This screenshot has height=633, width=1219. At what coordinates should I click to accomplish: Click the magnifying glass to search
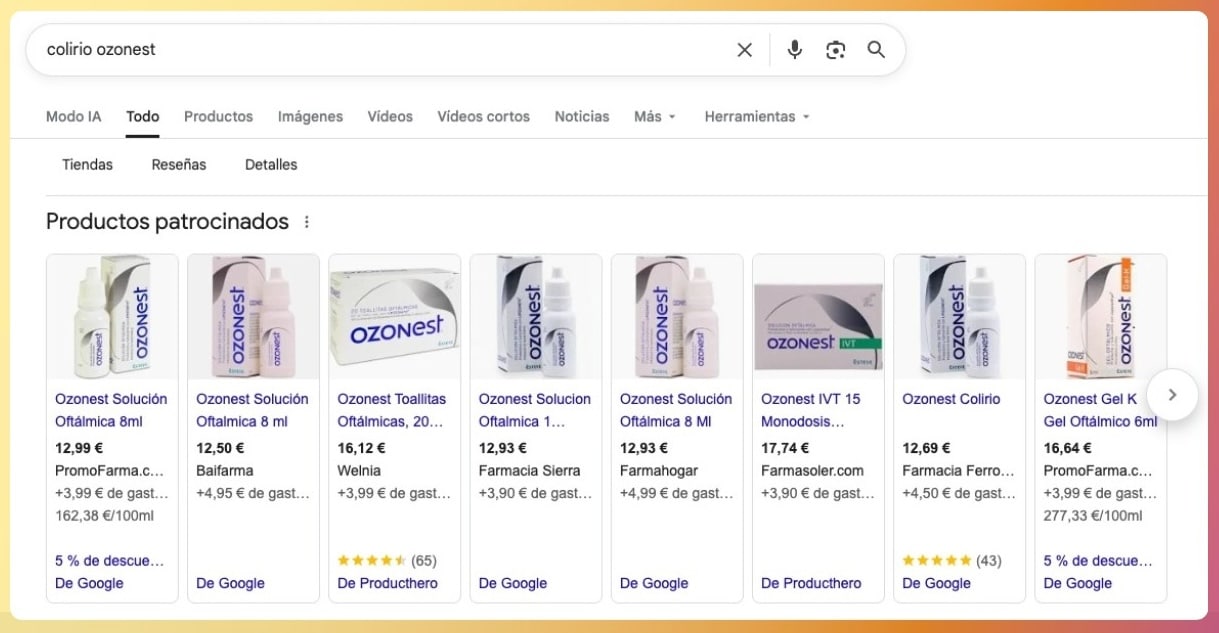[x=876, y=49]
